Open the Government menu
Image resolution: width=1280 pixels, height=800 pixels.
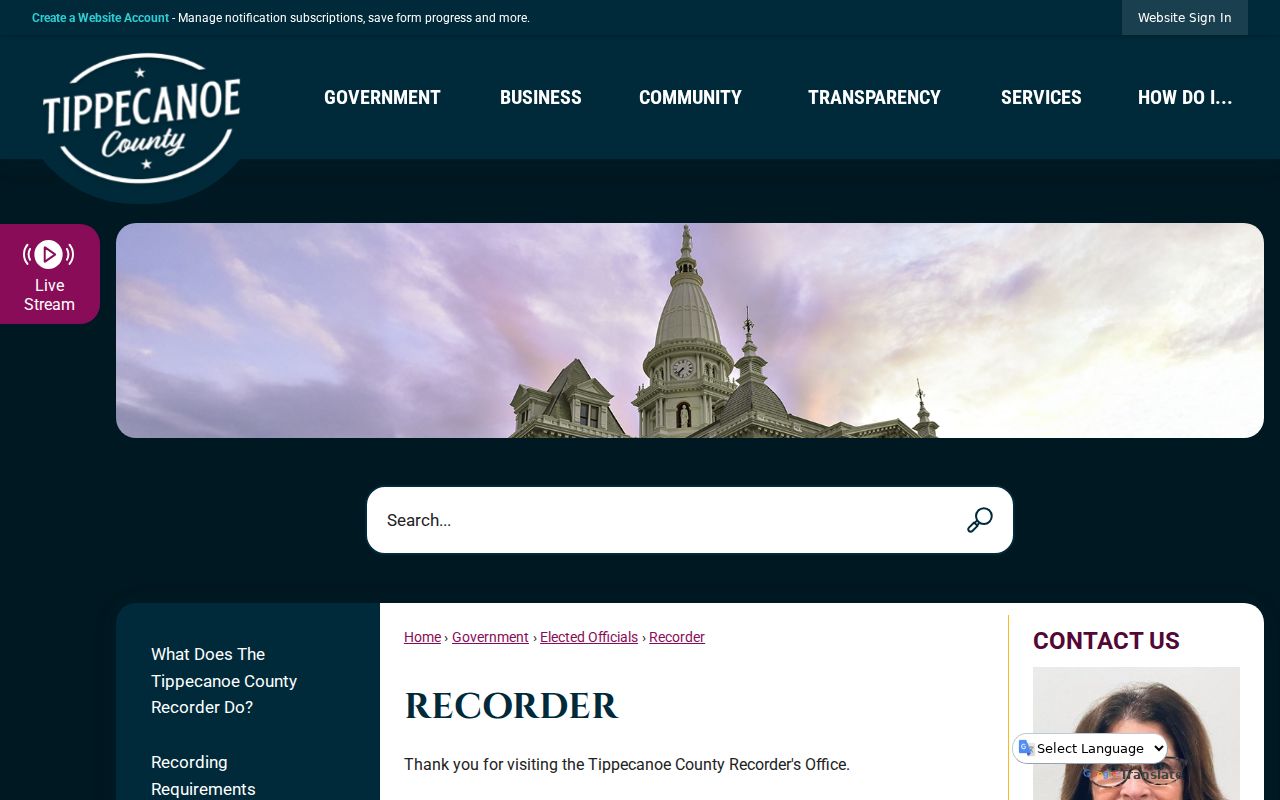click(x=382, y=97)
